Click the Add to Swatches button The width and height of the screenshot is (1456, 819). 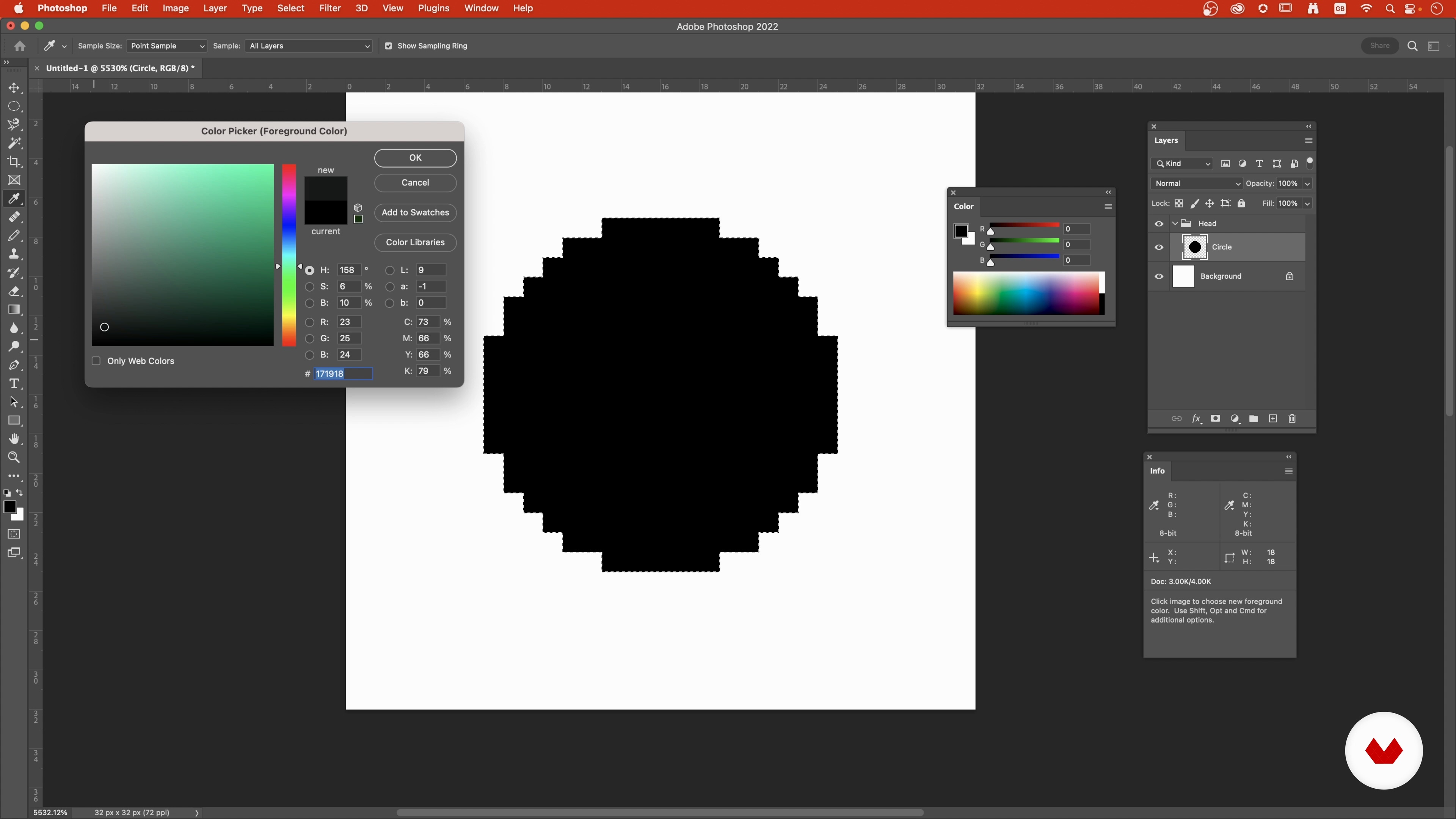coord(415,212)
